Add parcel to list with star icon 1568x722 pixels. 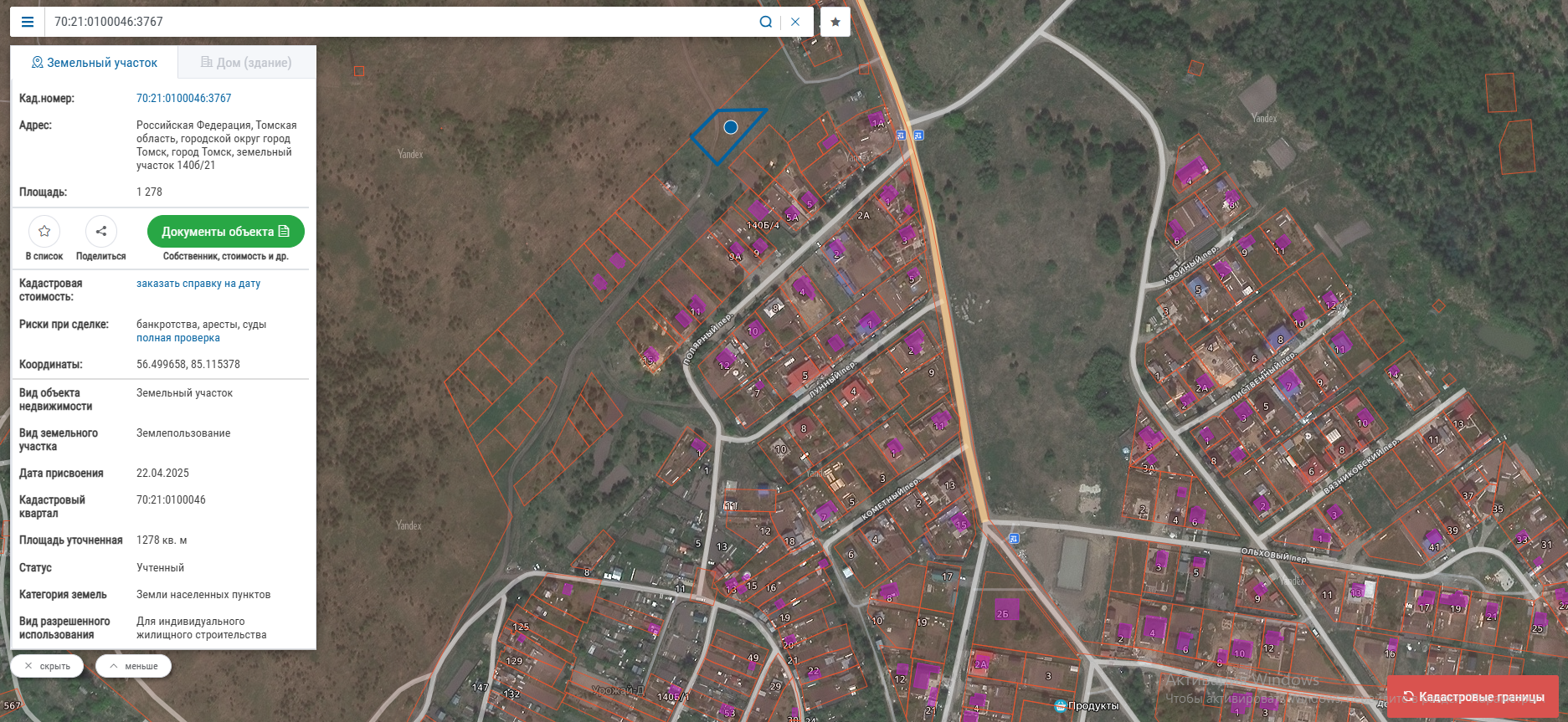click(44, 232)
